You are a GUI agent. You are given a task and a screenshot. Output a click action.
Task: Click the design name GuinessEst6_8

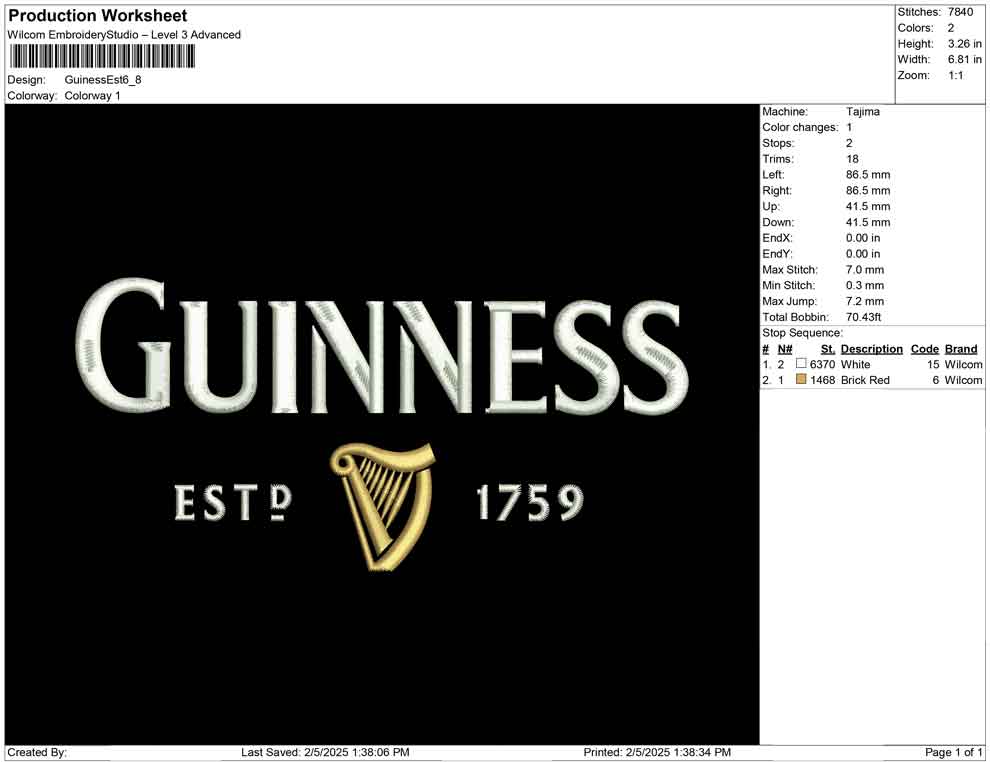click(x=100, y=79)
